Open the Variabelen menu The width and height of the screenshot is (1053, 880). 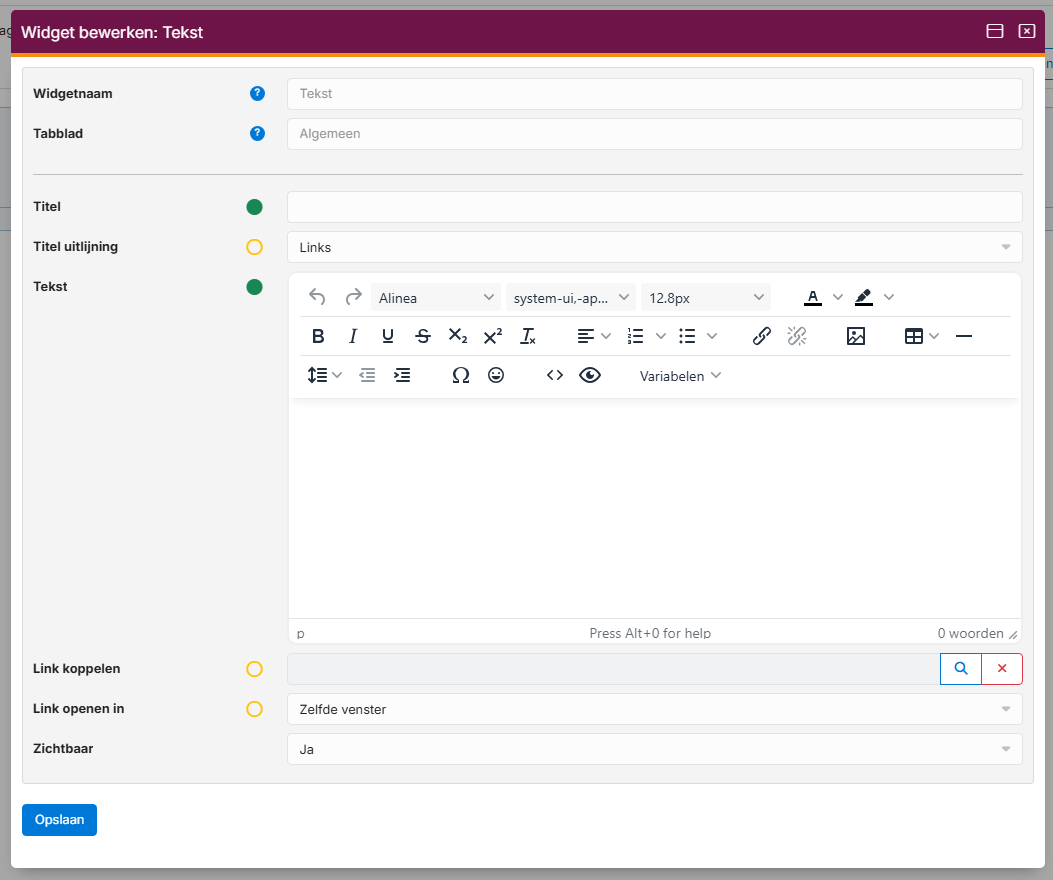tap(680, 376)
